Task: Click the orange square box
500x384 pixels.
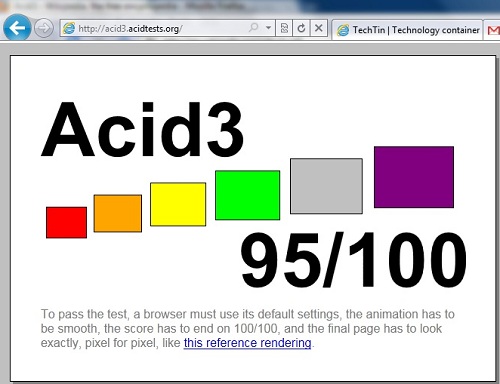Action: (x=118, y=213)
